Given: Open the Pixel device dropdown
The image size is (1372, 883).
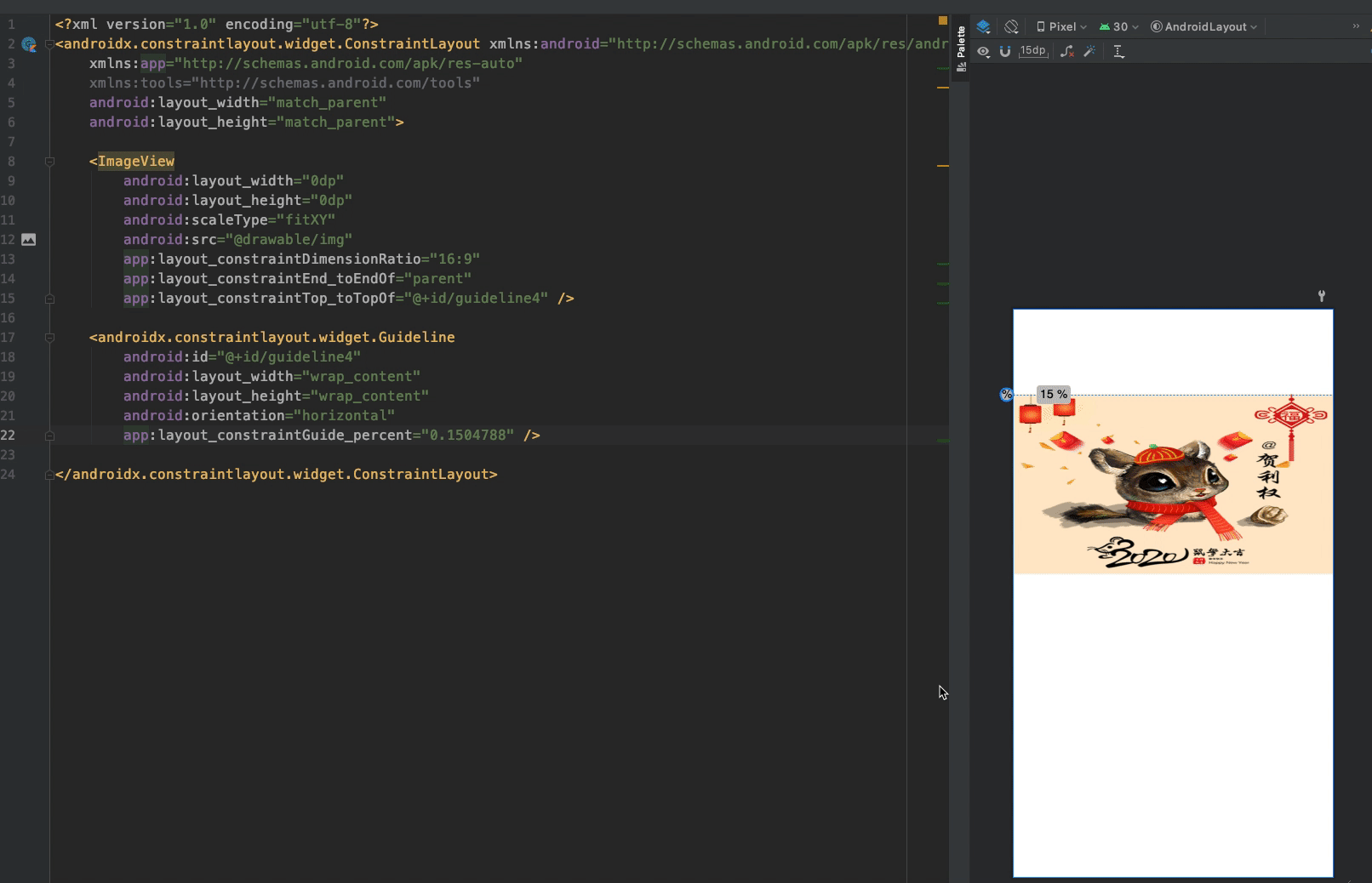Looking at the screenshot, I should [x=1061, y=26].
